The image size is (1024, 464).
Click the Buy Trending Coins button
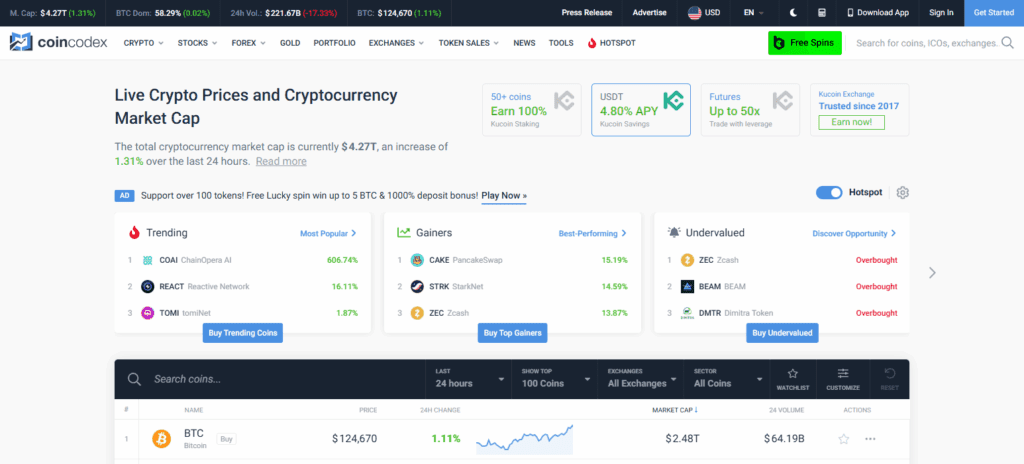click(x=242, y=332)
